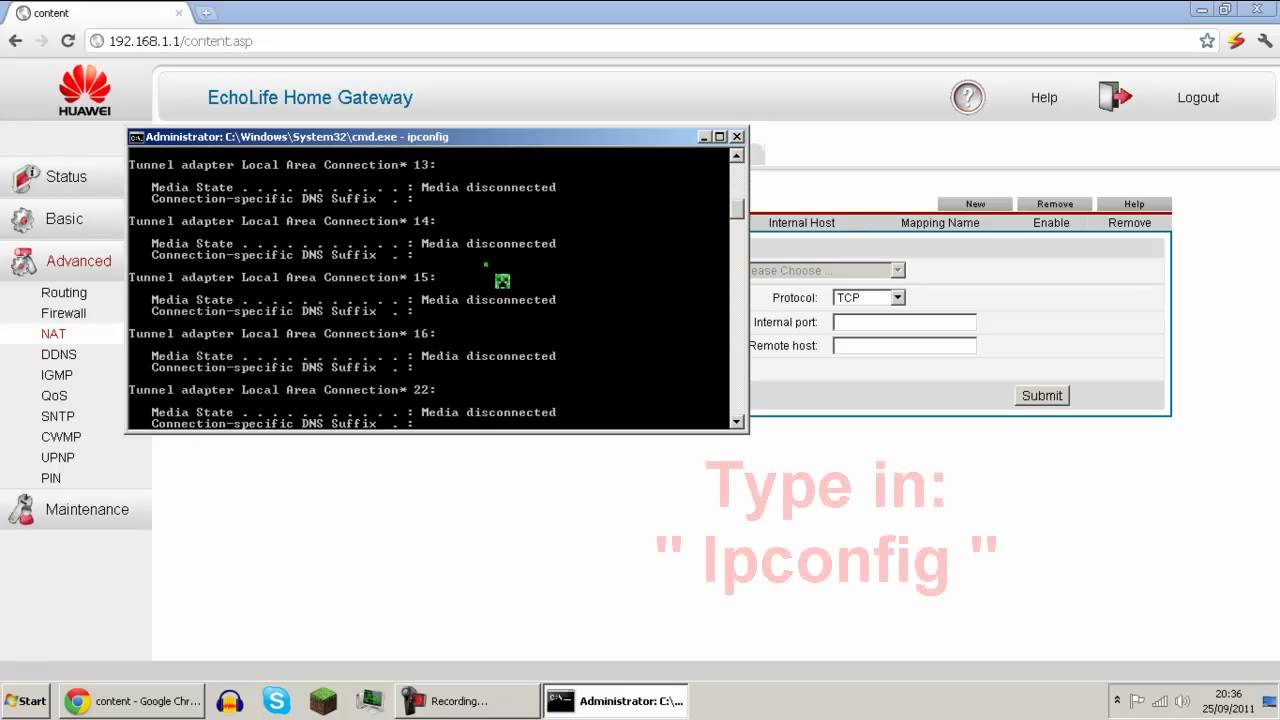
Task: Open the Please Choose dropdown
Action: tap(827, 271)
